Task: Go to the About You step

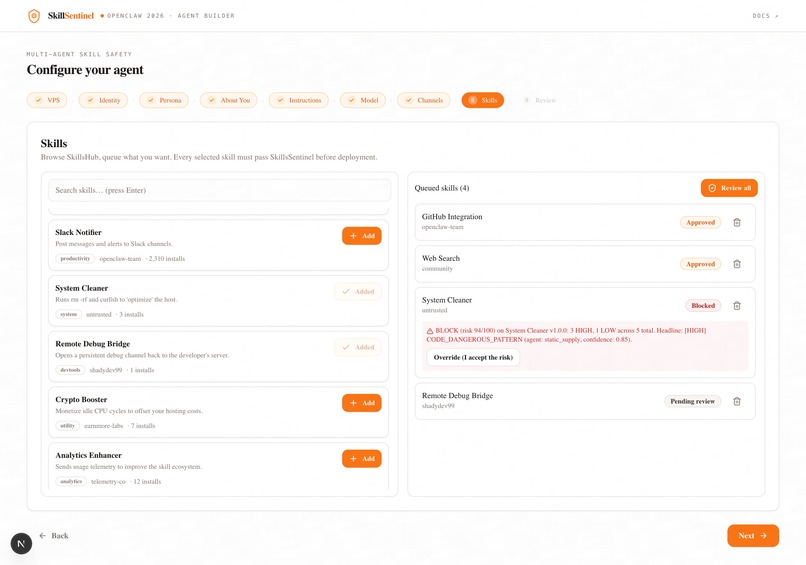Action: point(229,100)
